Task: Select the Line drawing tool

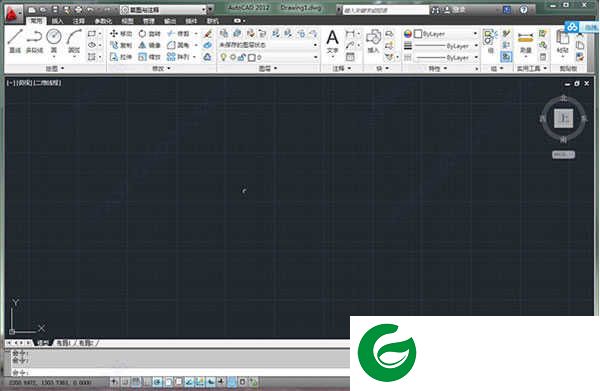Action: pyautogui.click(x=15, y=41)
